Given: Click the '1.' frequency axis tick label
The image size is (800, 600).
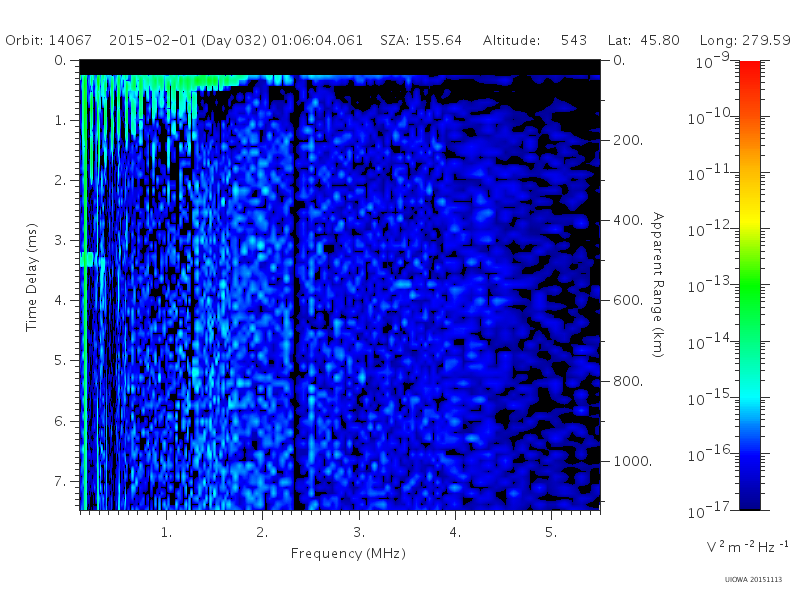Looking at the screenshot, I should [166, 532].
